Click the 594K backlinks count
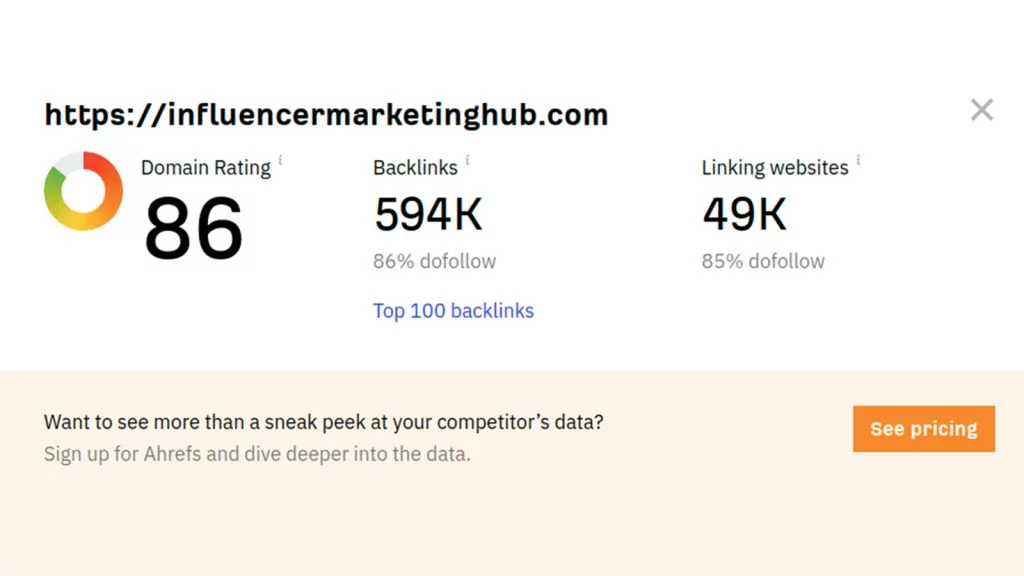Screen dimensions: 1024x576 click(x=428, y=214)
